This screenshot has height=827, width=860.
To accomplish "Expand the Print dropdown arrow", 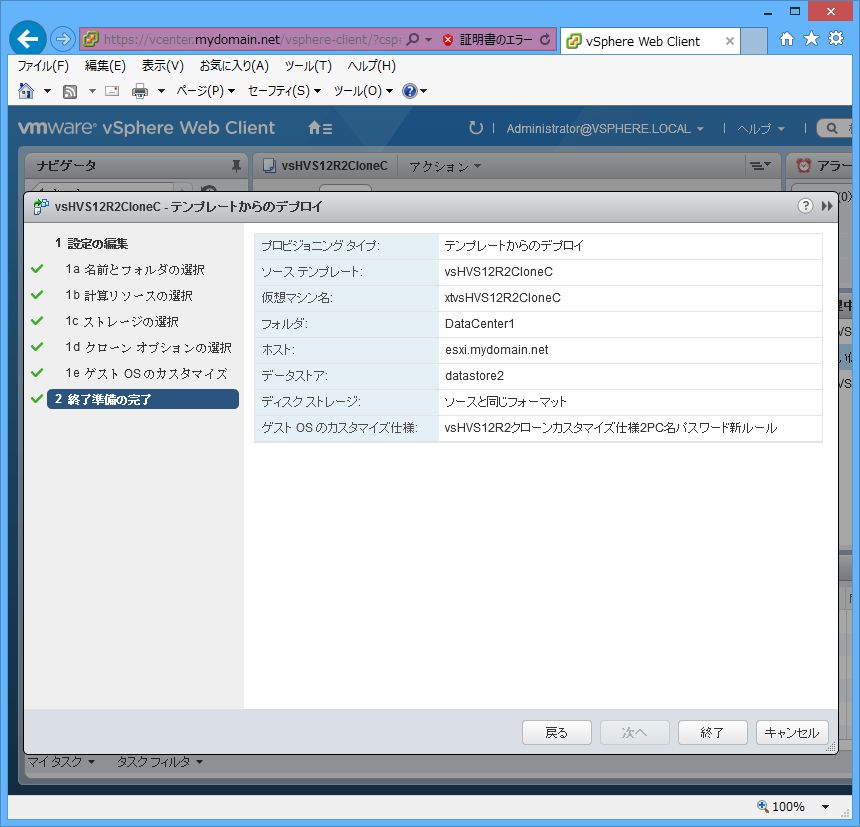I will click(x=161, y=91).
